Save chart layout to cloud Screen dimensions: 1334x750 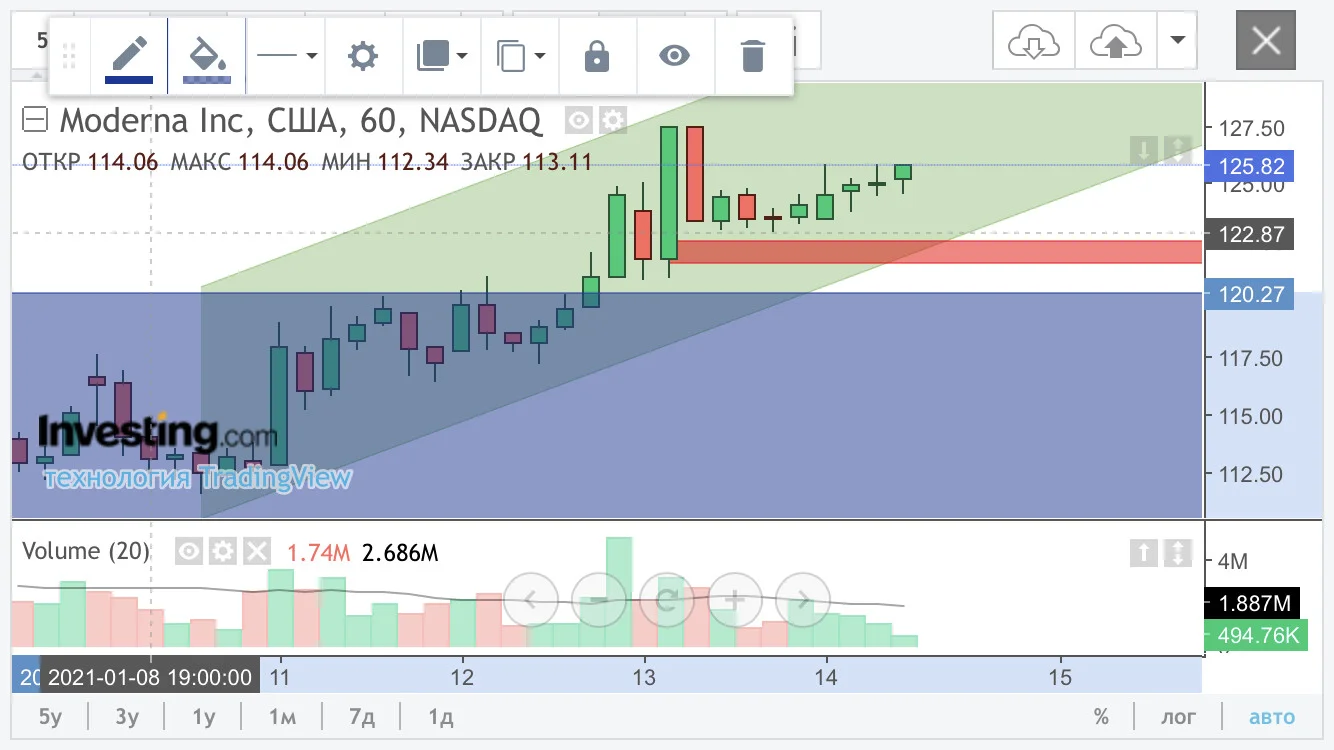click(1116, 41)
